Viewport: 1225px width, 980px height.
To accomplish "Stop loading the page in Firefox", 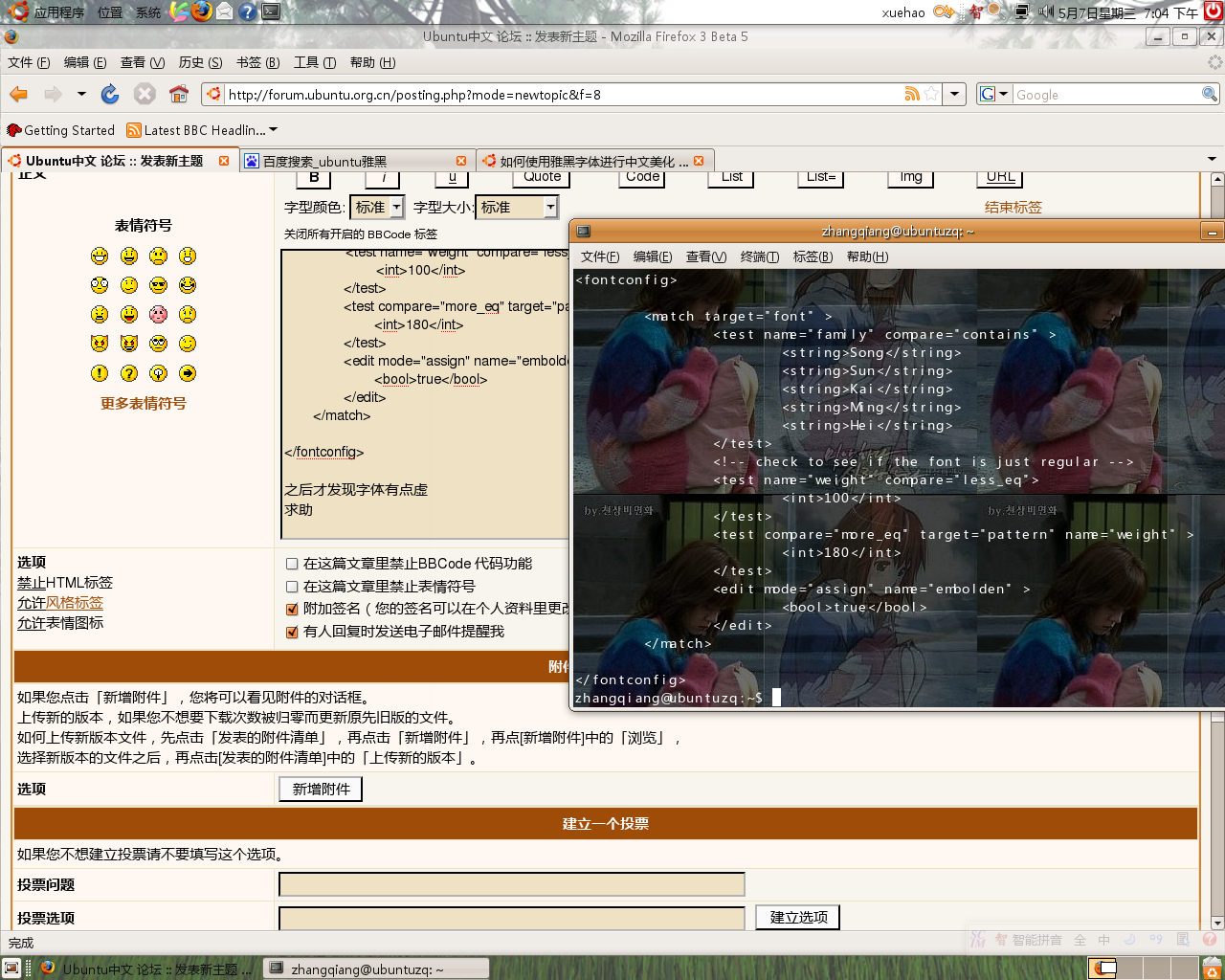I will pyautogui.click(x=145, y=94).
